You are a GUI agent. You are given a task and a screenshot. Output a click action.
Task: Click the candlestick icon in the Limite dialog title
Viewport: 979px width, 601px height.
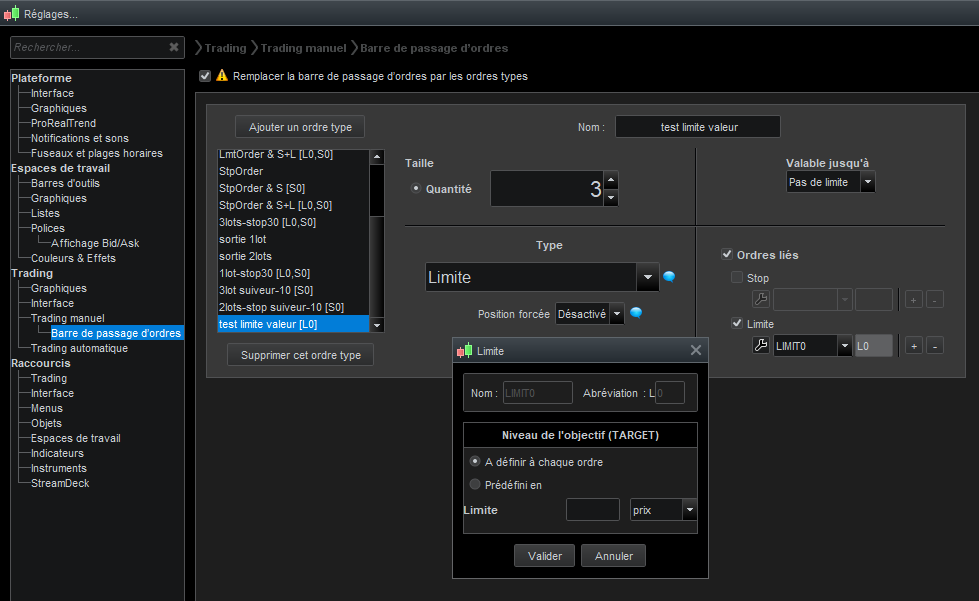click(465, 351)
